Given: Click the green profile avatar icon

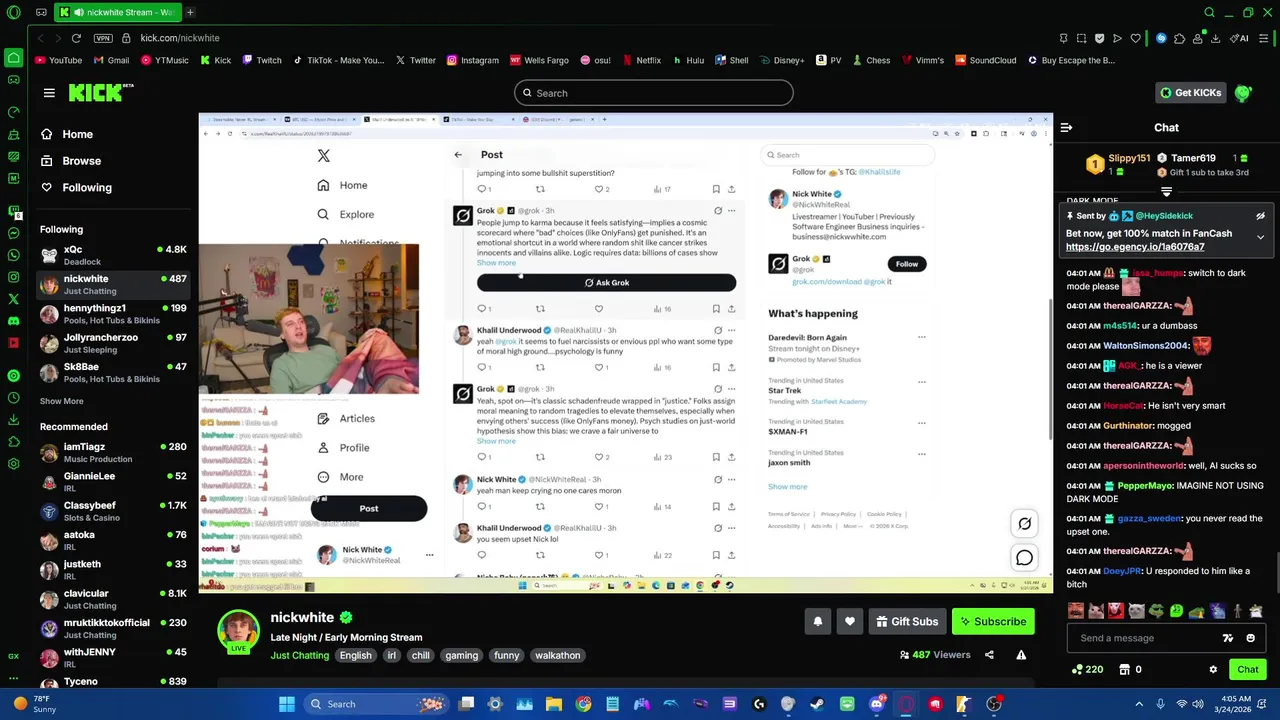Looking at the screenshot, I should [1243, 93].
